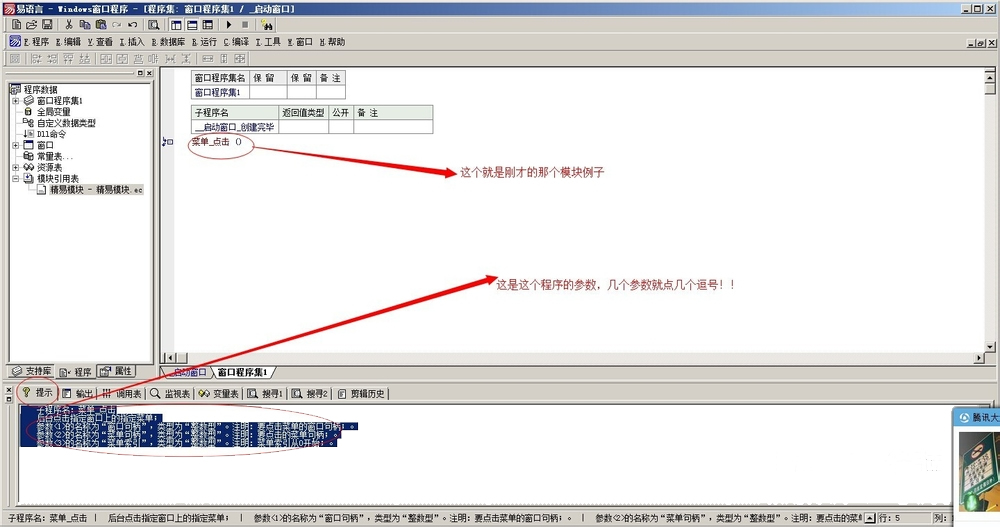Viewport: 1000px width, 527px height.
Task: Expand the 窗口程序集1 tree node
Action: (16, 101)
